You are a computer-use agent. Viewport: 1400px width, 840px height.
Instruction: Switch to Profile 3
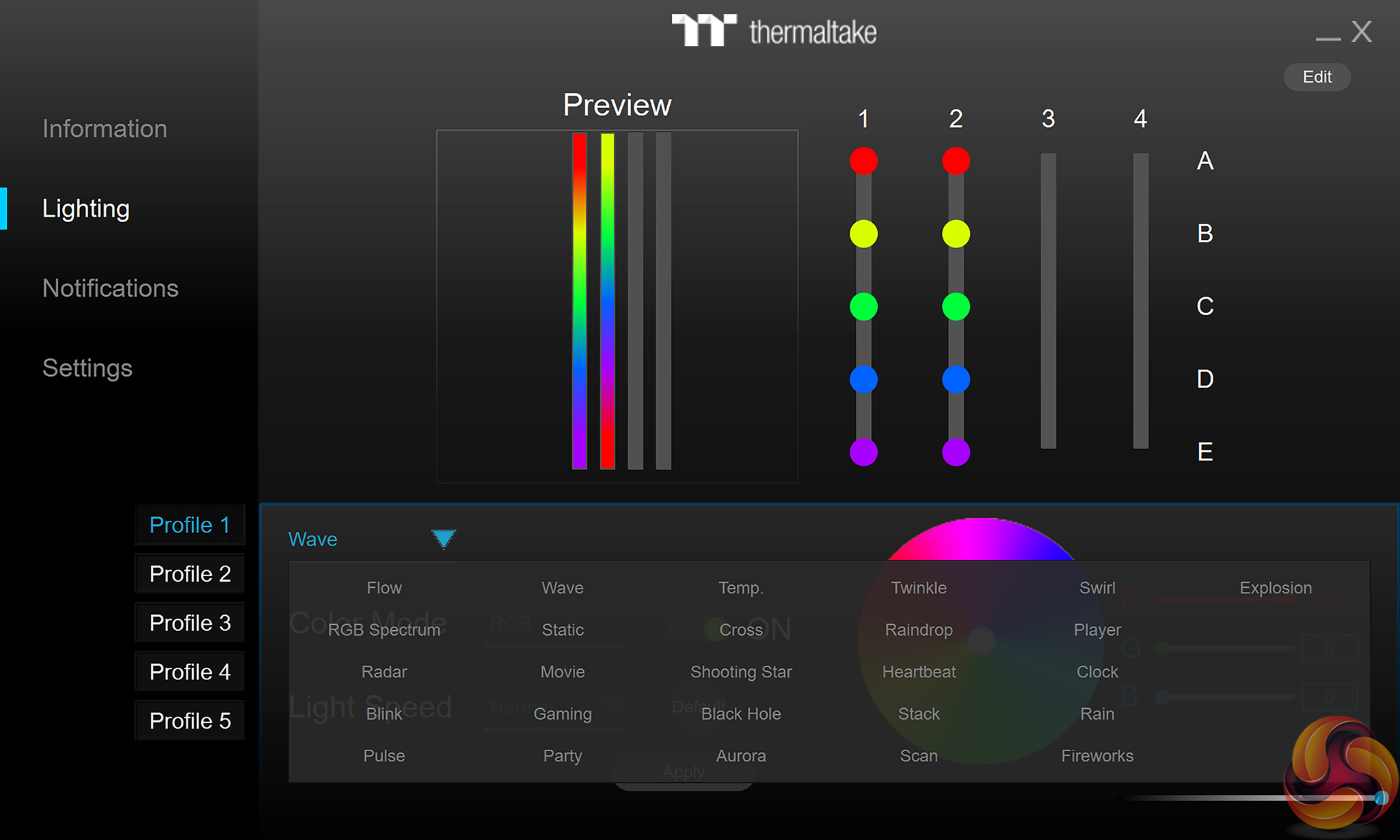click(190, 623)
